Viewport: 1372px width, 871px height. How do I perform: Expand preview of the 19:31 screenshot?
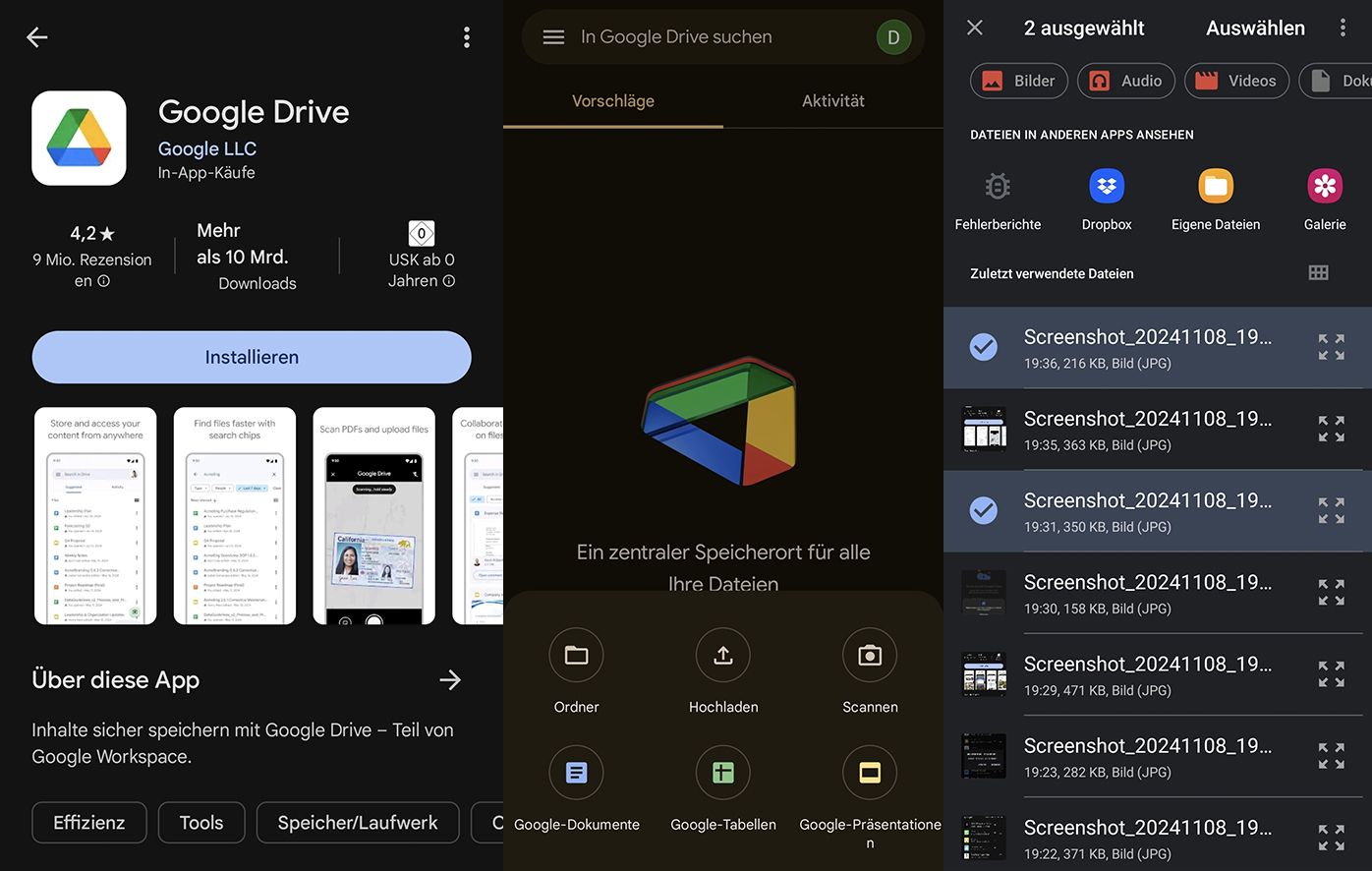pyautogui.click(x=1332, y=510)
